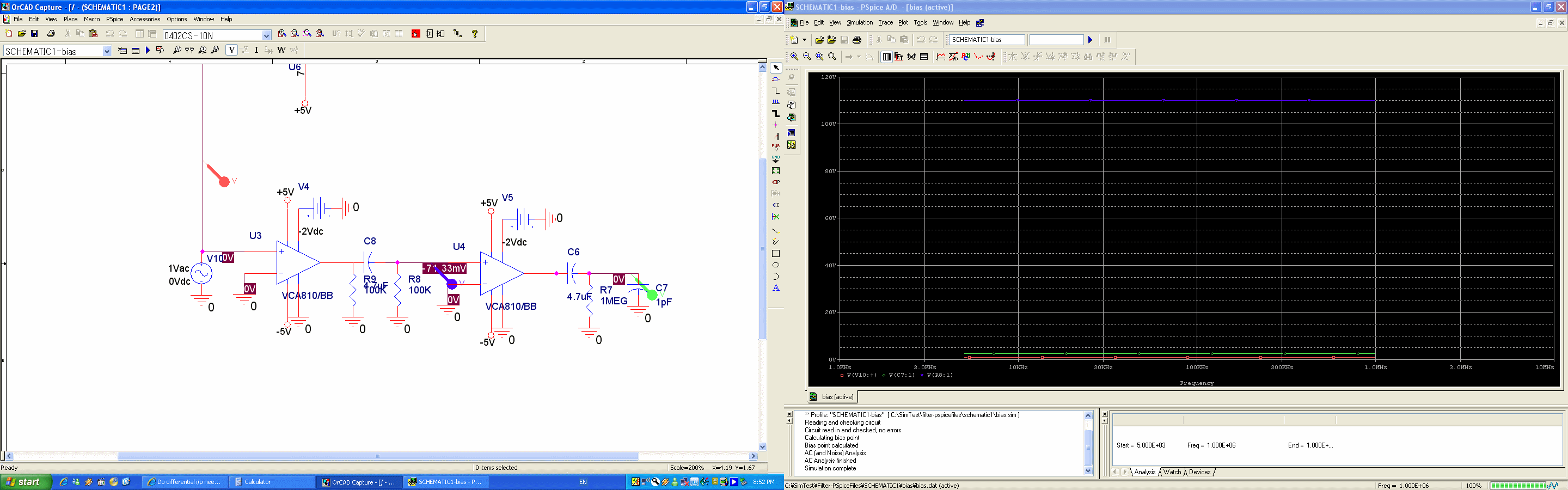Click New document icon in OrCAD Capture
Image resolution: width=1568 pixels, height=490 pixels.
(x=9, y=33)
